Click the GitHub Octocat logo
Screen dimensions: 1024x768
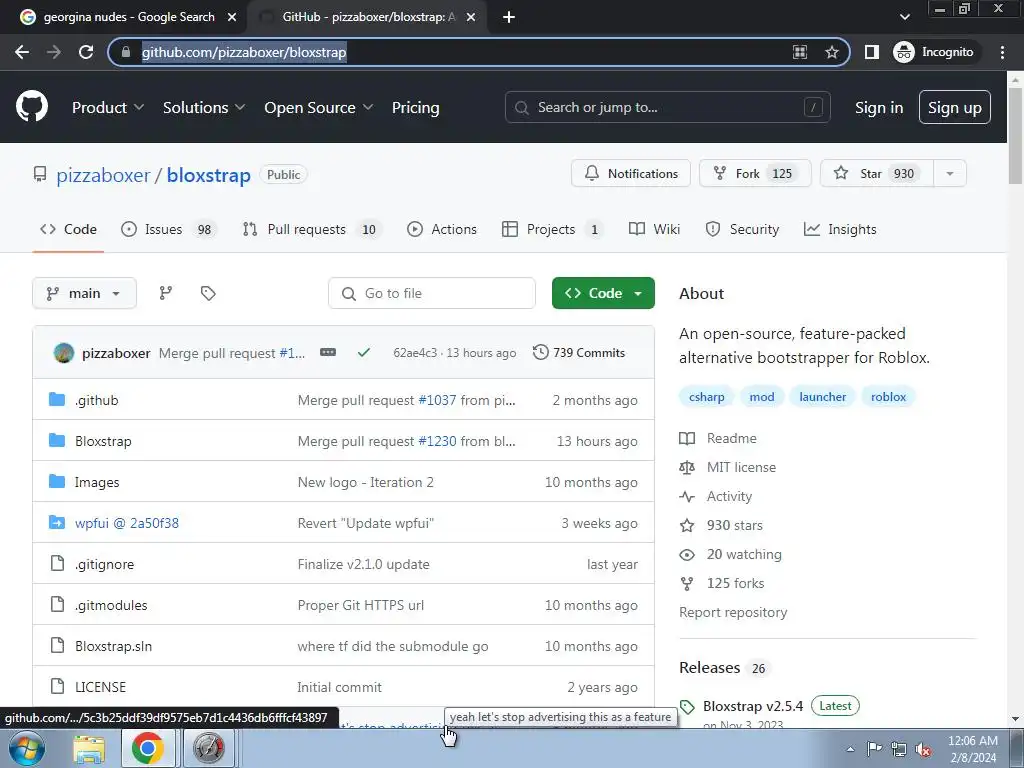click(31, 107)
